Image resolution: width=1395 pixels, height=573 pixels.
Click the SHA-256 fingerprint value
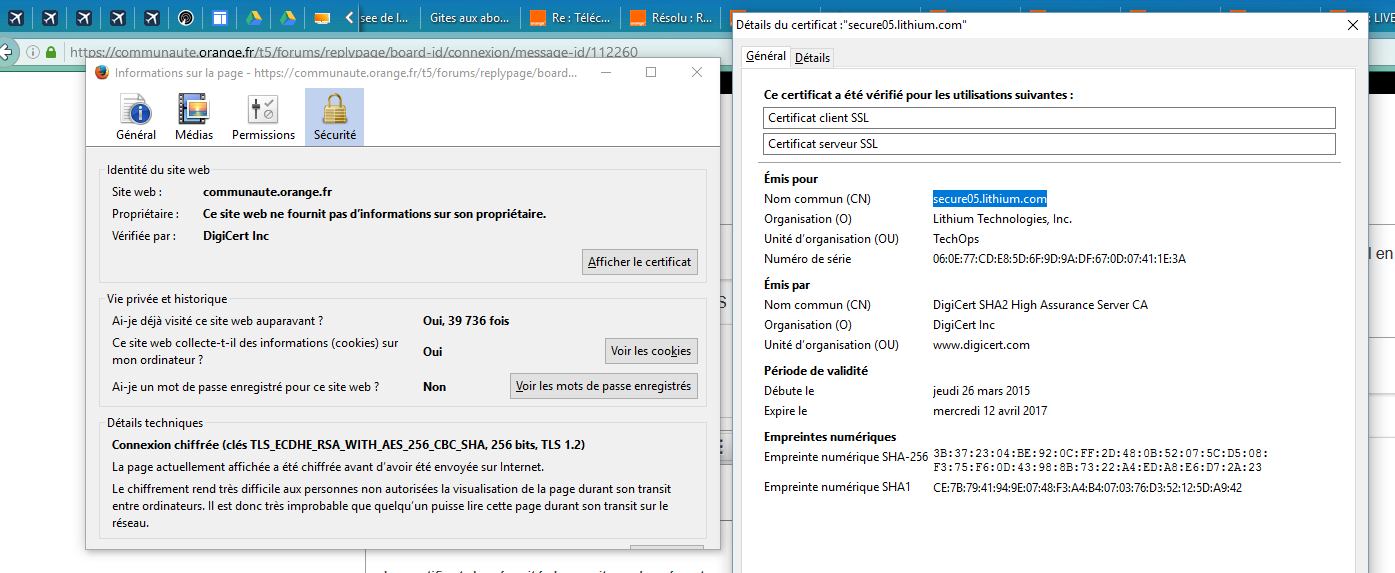(1100, 460)
